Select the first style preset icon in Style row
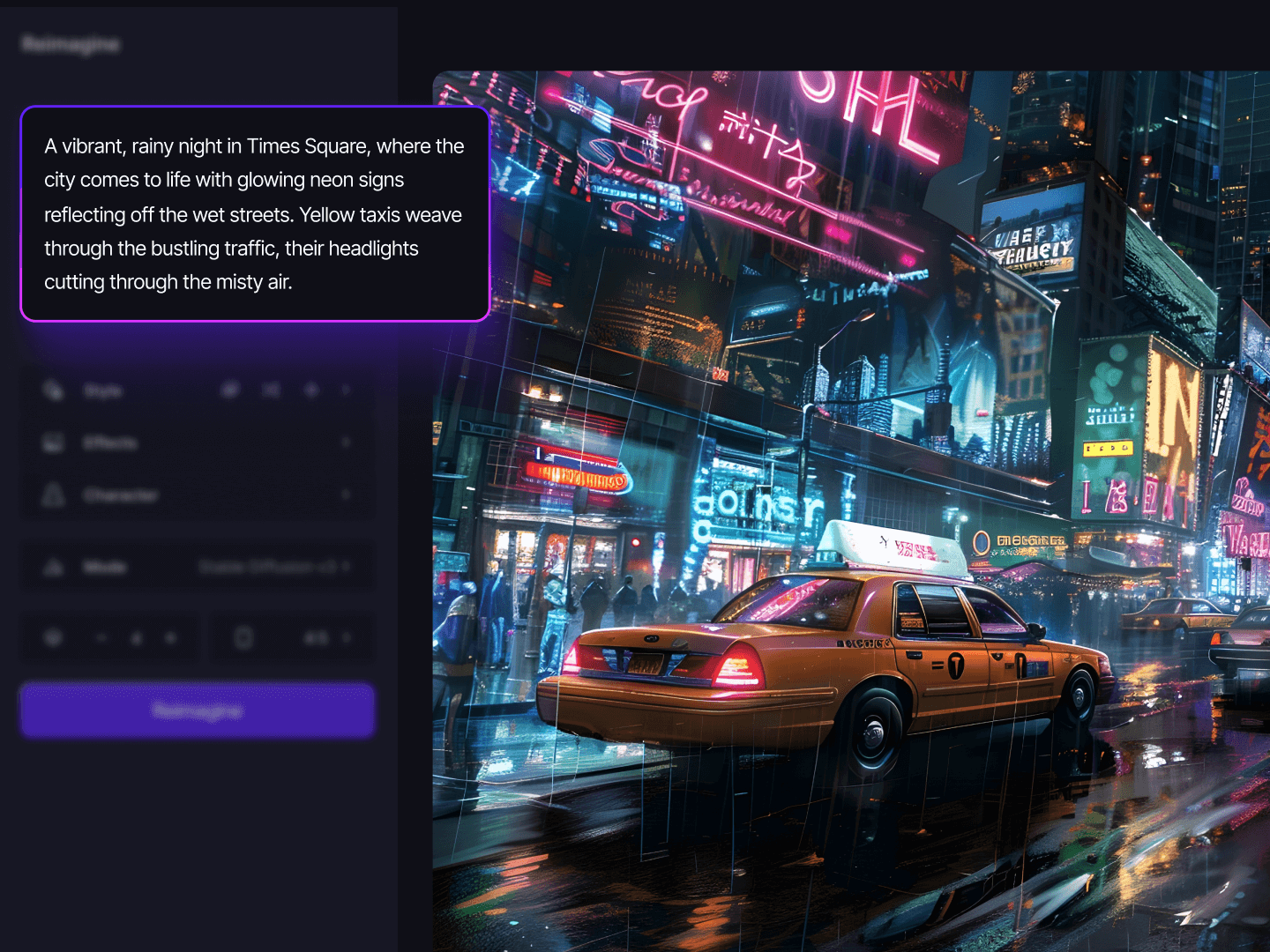The height and width of the screenshot is (952, 1270). [230, 390]
